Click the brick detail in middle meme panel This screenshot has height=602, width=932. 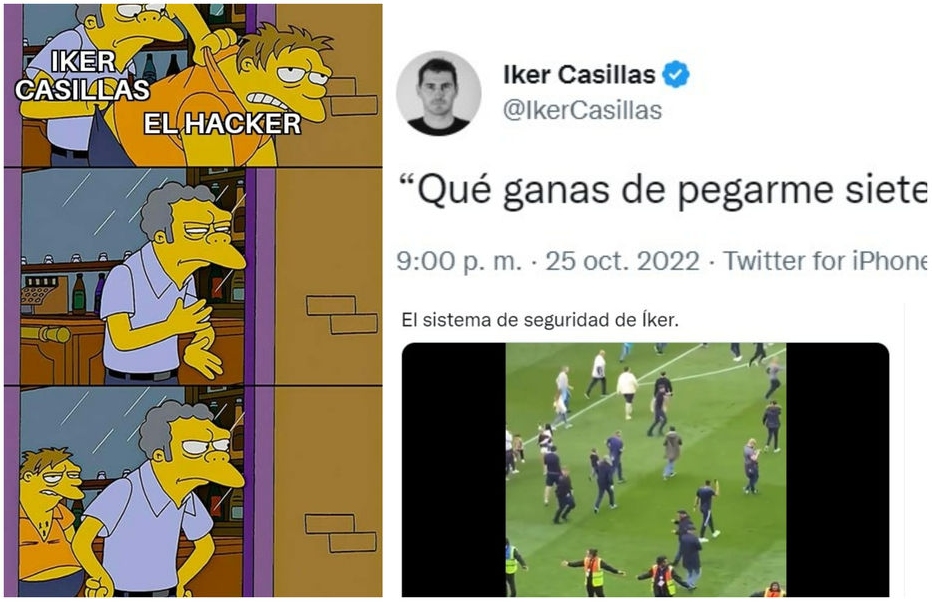point(342,314)
